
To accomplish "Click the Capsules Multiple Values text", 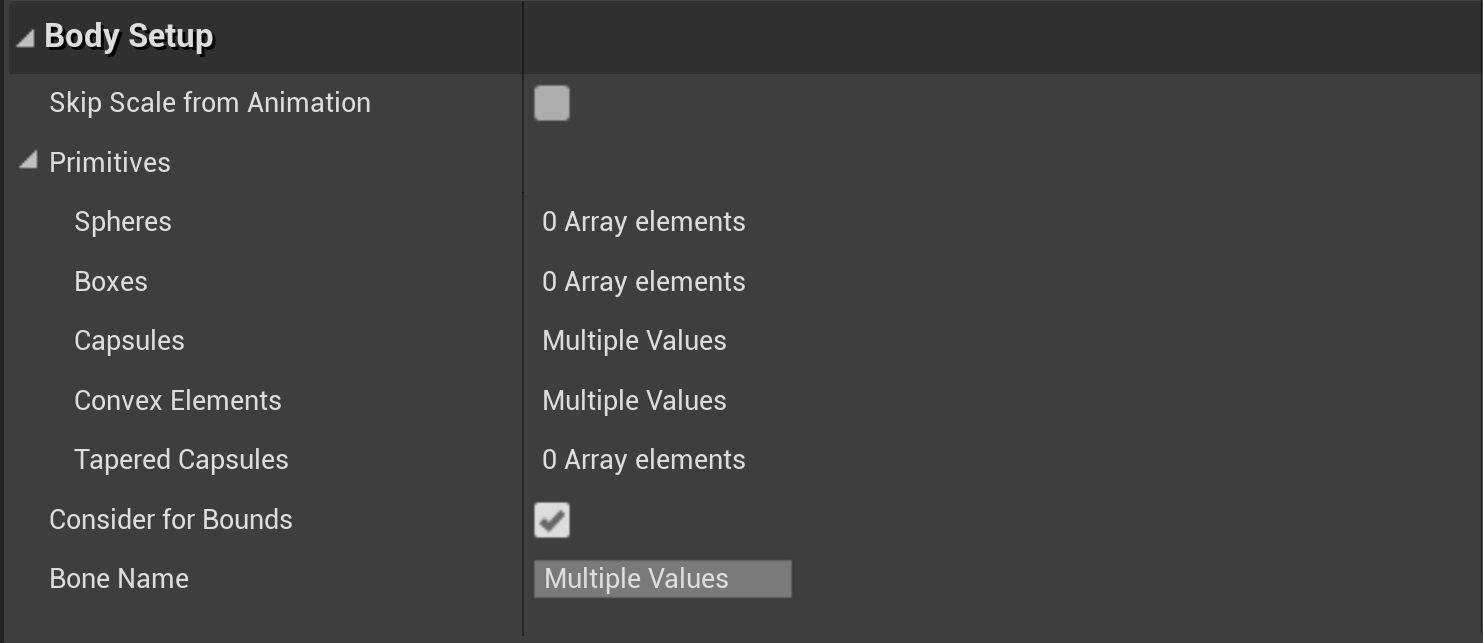I will tap(634, 341).
